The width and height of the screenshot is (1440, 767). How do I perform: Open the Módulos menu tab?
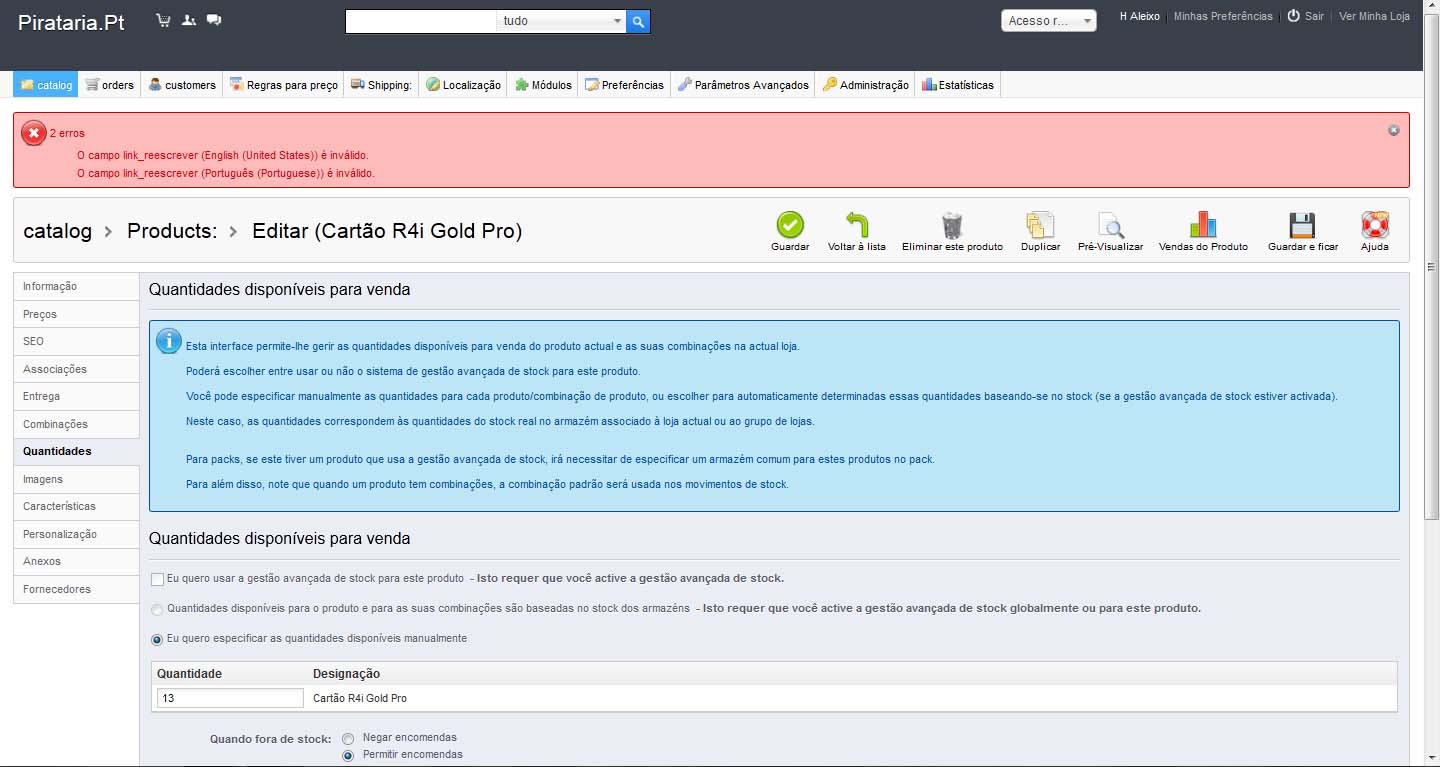tap(543, 85)
